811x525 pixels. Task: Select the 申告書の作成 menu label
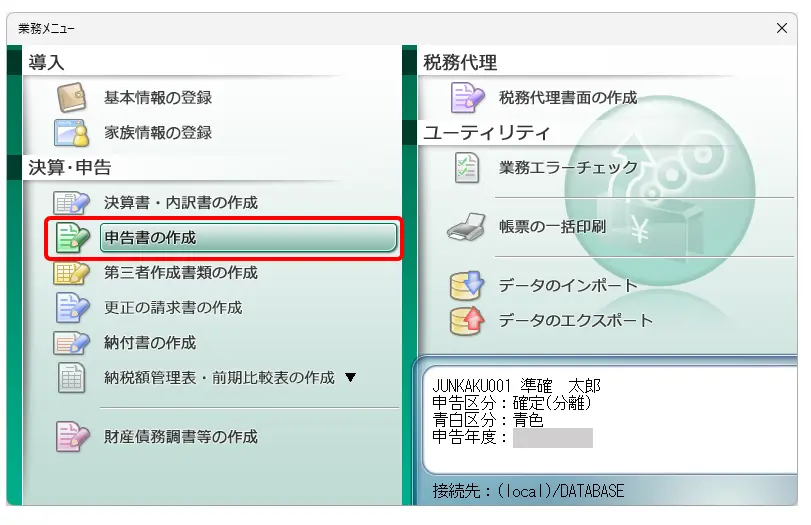150,238
